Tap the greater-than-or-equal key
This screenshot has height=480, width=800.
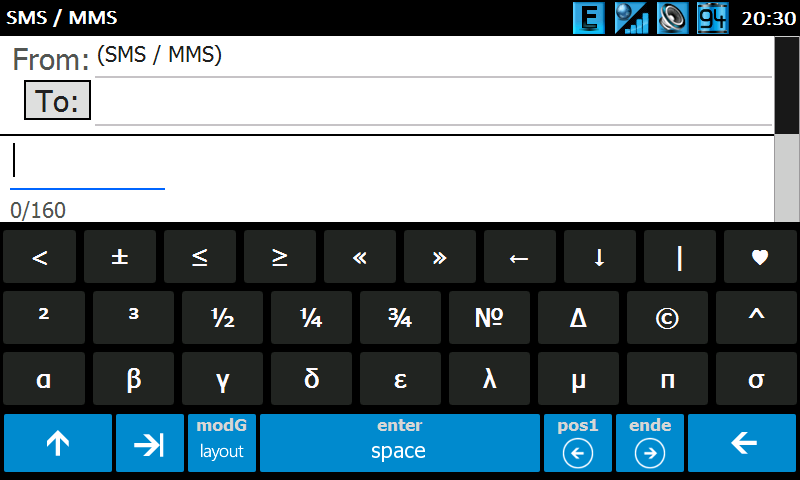[x=280, y=257]
